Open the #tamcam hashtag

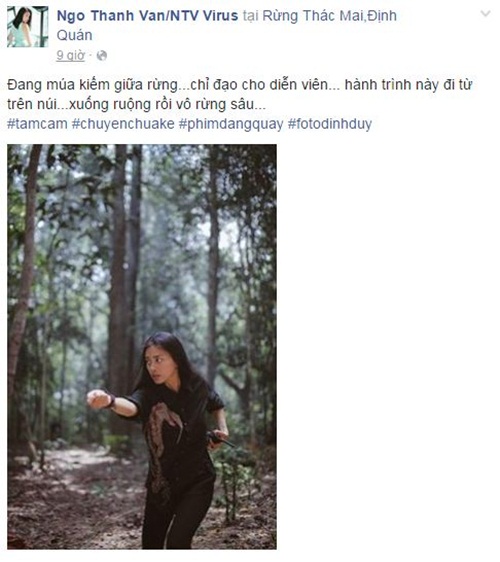(x=37, y=124)
